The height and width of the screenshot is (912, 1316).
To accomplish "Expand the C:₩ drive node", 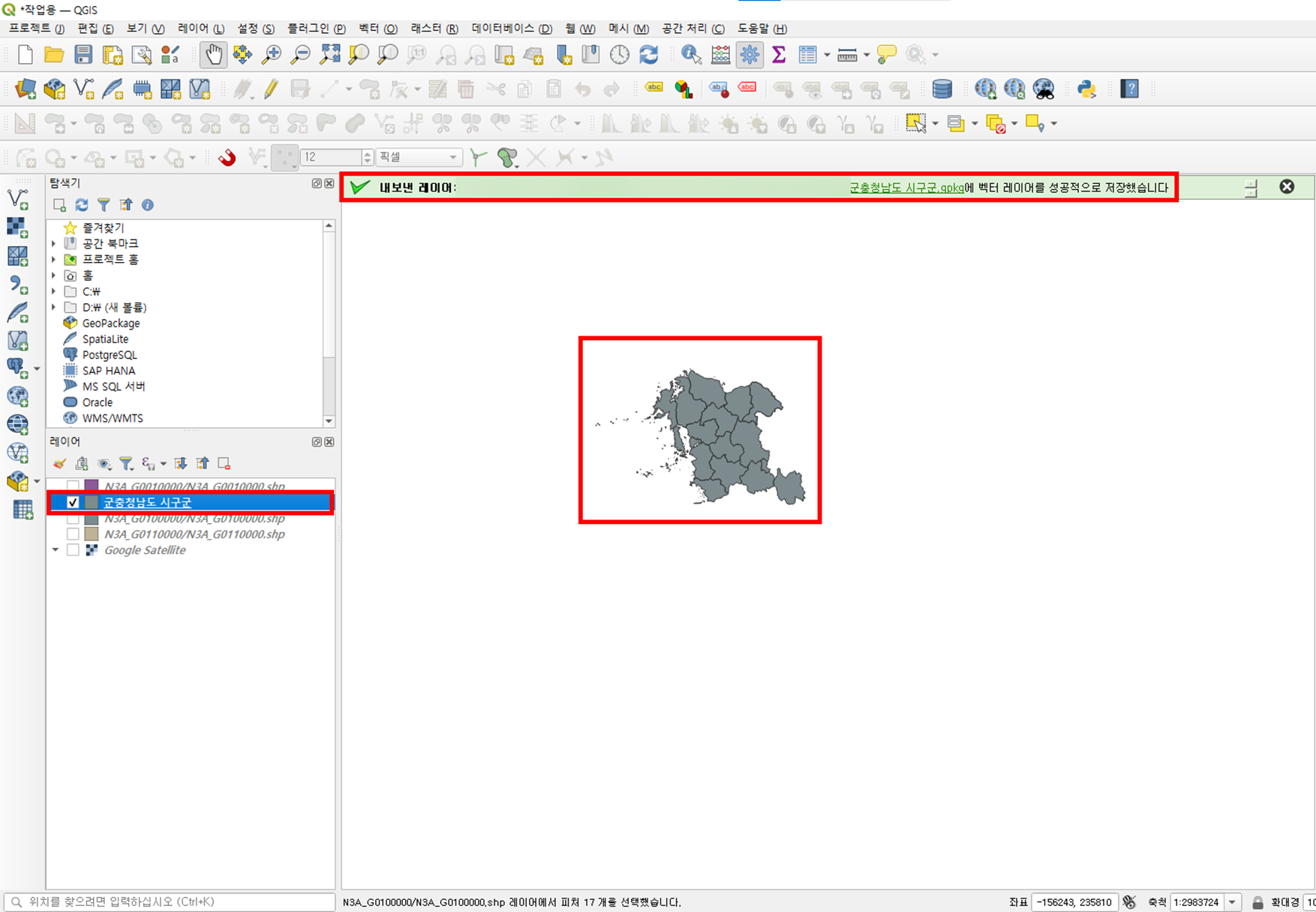I will (54, 291).
